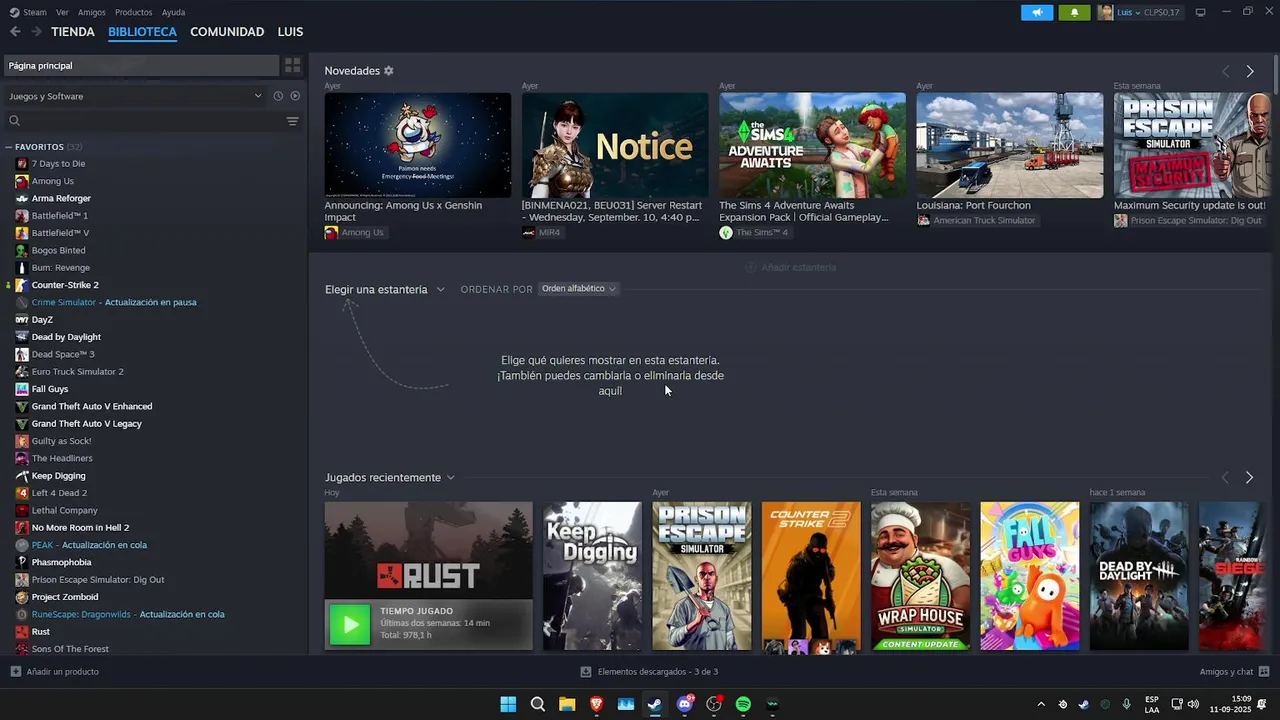Open the Ver menu
Image resolution: width=1280 pixels, height=720 pixels.
point(62,12)
